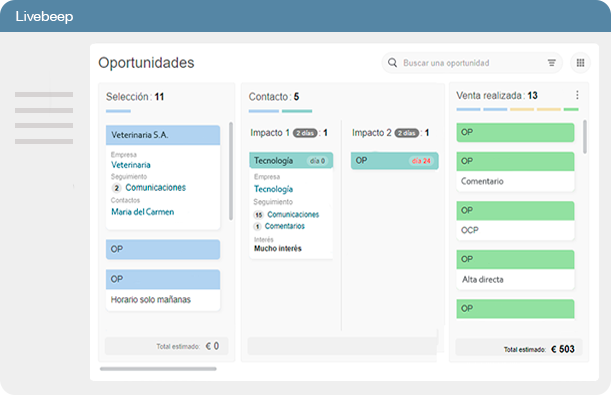Open Venta realizada three-dot menu
The height and width of the screenshot is (395, 611).
coord(577,95)
